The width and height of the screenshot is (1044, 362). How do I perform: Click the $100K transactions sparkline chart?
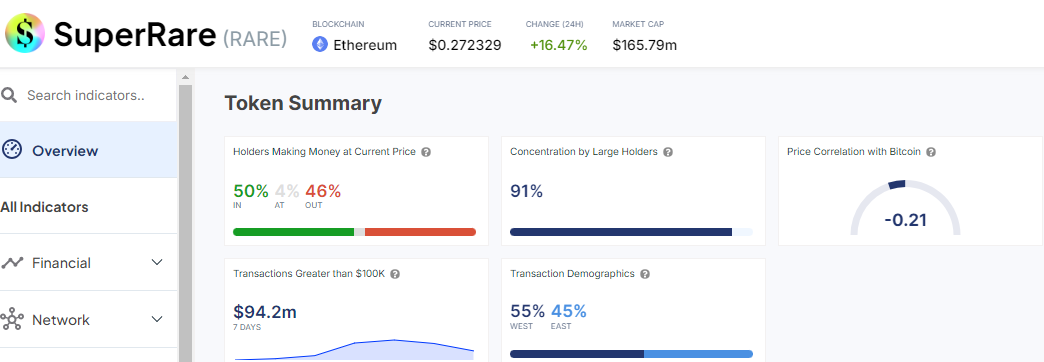[354, 349]
